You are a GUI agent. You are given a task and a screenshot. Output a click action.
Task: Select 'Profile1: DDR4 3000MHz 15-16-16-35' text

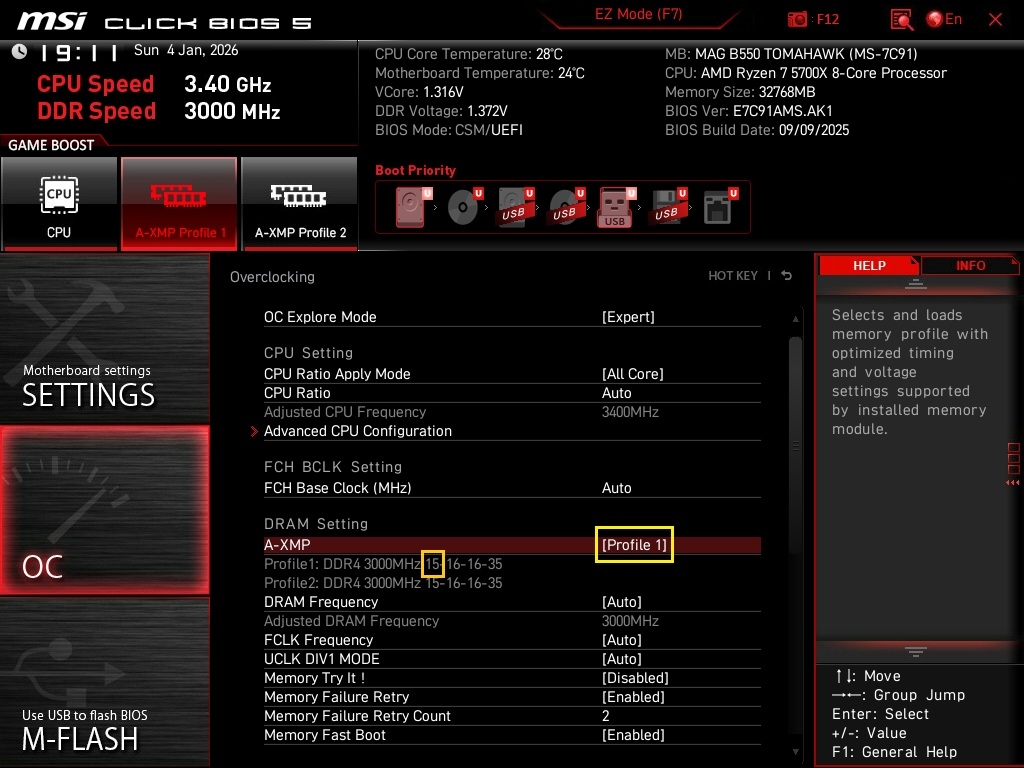383,564
